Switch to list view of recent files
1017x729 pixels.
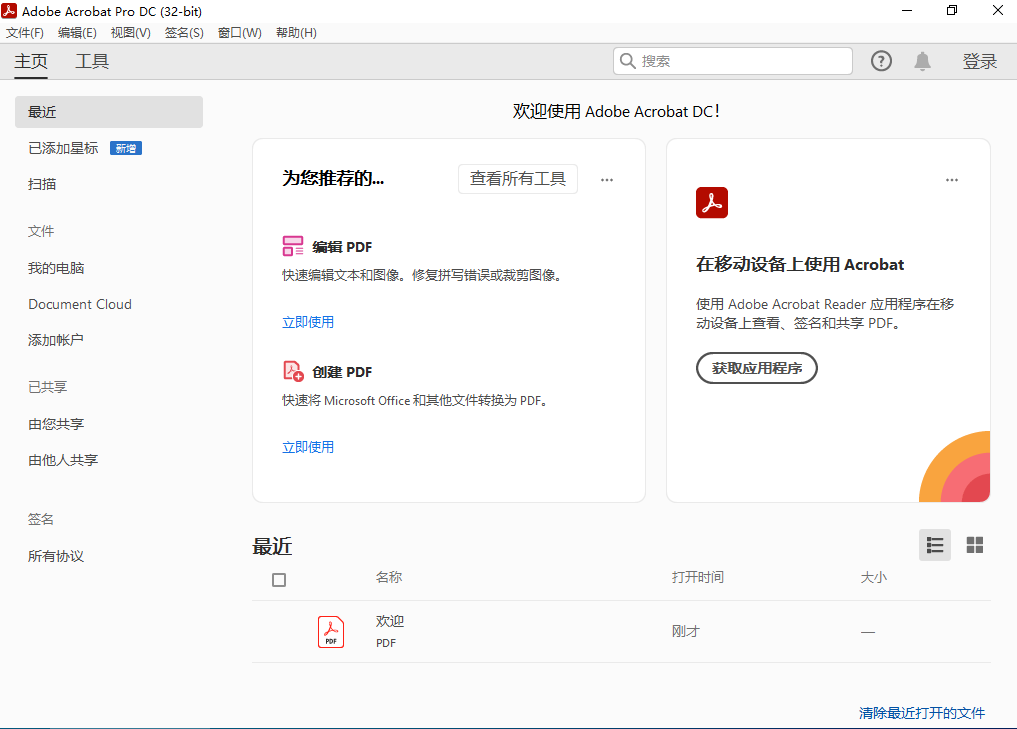pyautogui.click(x=935, y=545)
